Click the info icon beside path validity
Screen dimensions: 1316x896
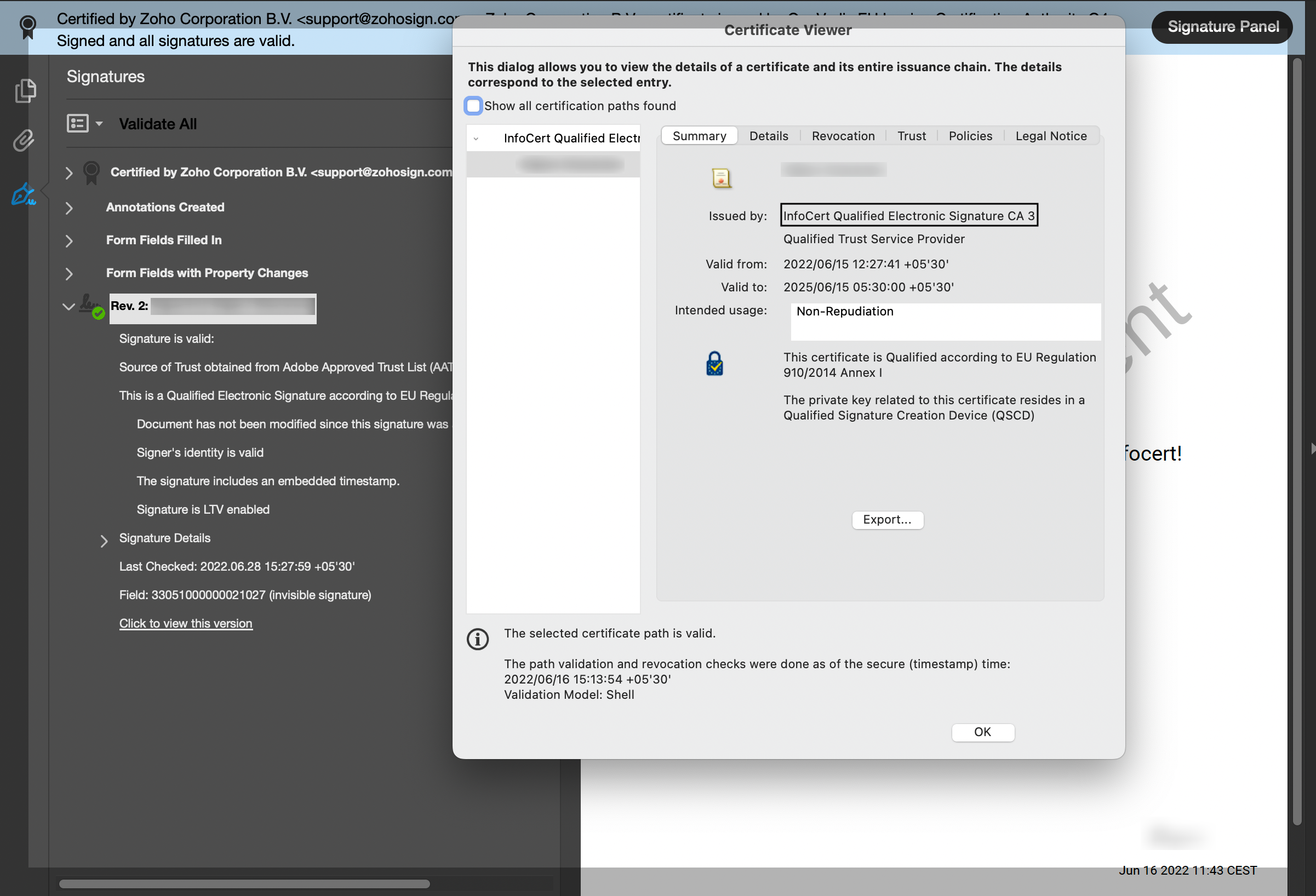pos(477,639)
